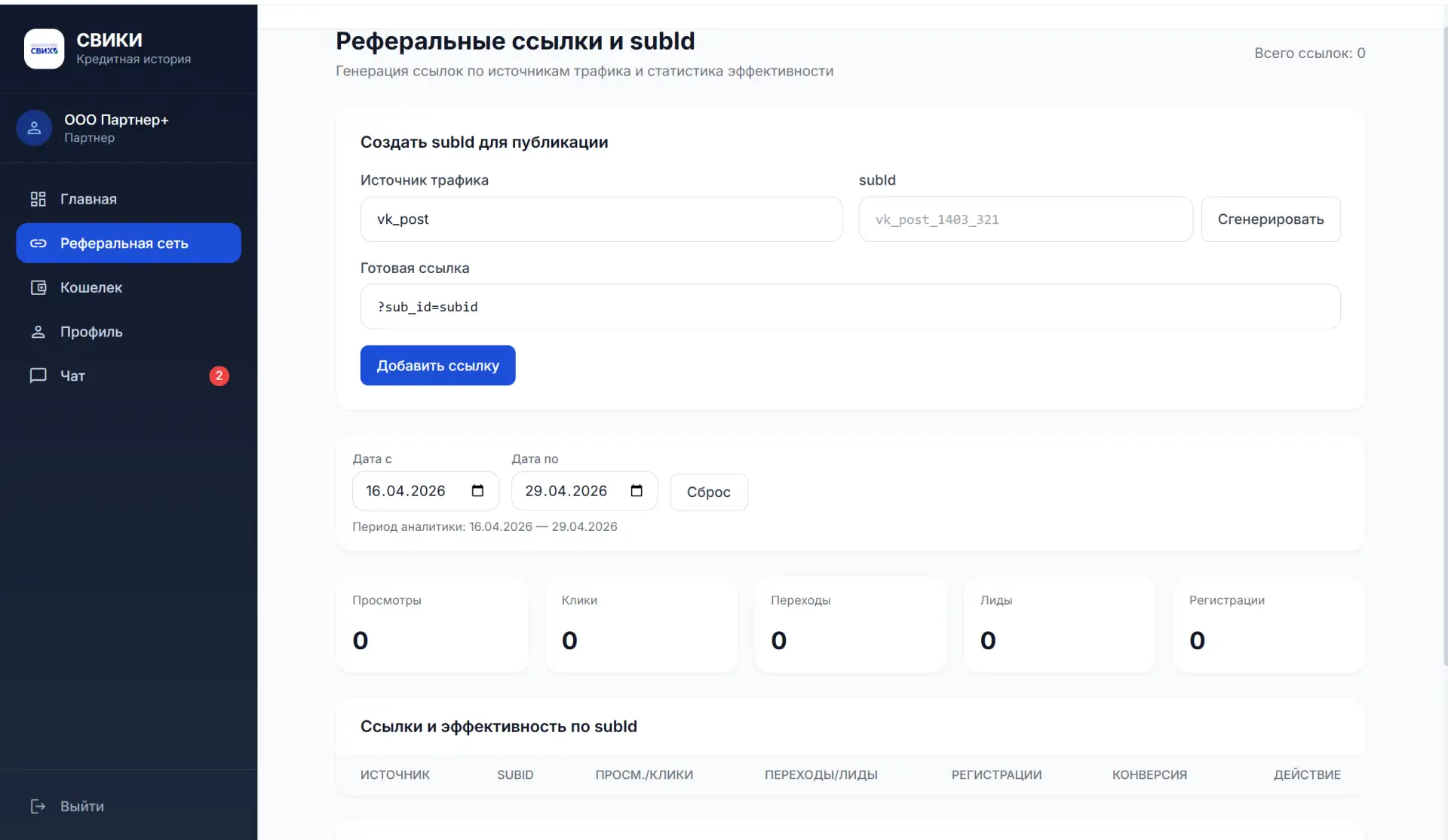Viewport: 1448px width, 840px height.
Task: Click the Лиды stat card
Action: click(x=1060, y=624)
